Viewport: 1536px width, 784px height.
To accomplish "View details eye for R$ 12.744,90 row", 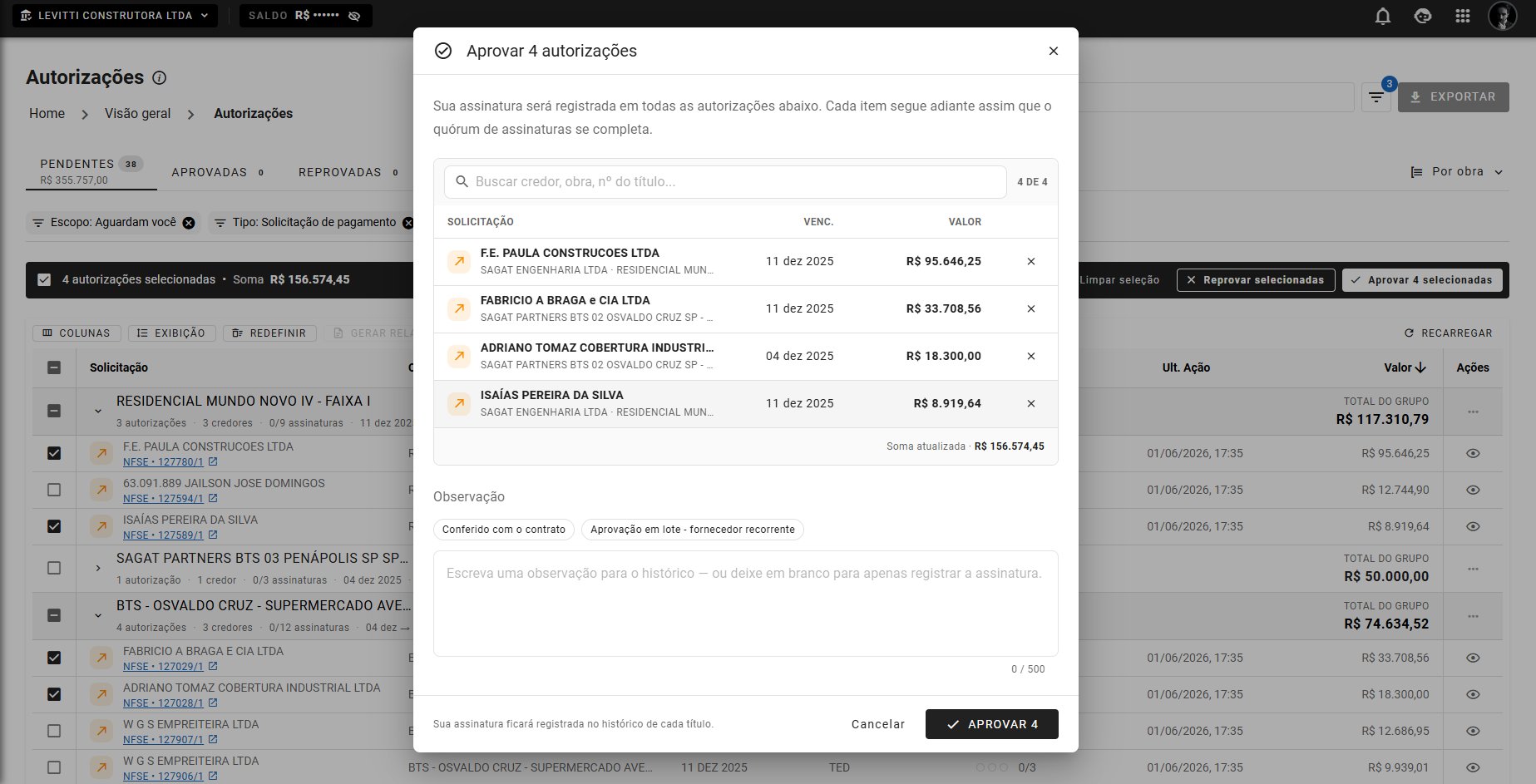I will click(x=1473, y=490).
